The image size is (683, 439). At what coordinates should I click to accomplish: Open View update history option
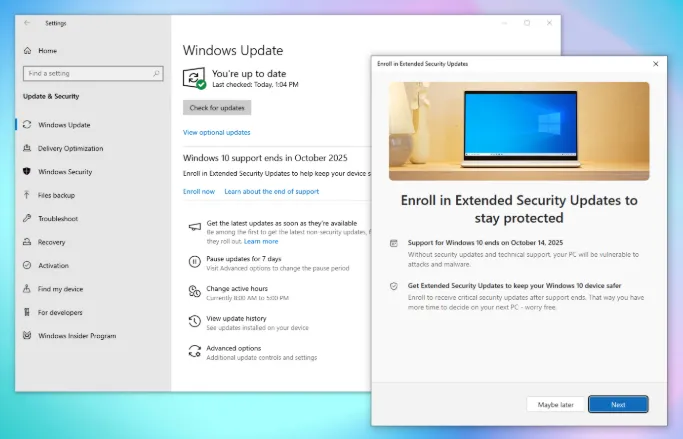pyautogui.click(x=236, y=318)
